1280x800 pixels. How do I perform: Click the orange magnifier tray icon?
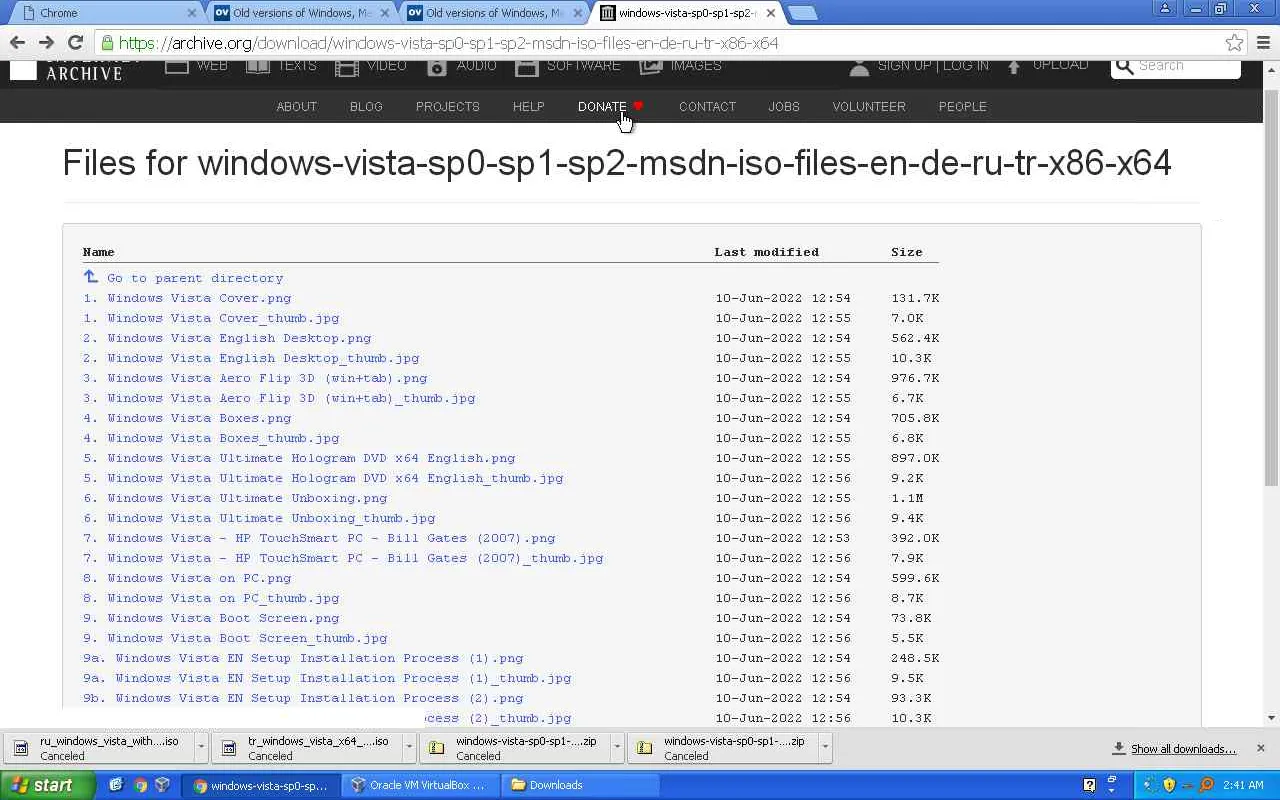1207,785
